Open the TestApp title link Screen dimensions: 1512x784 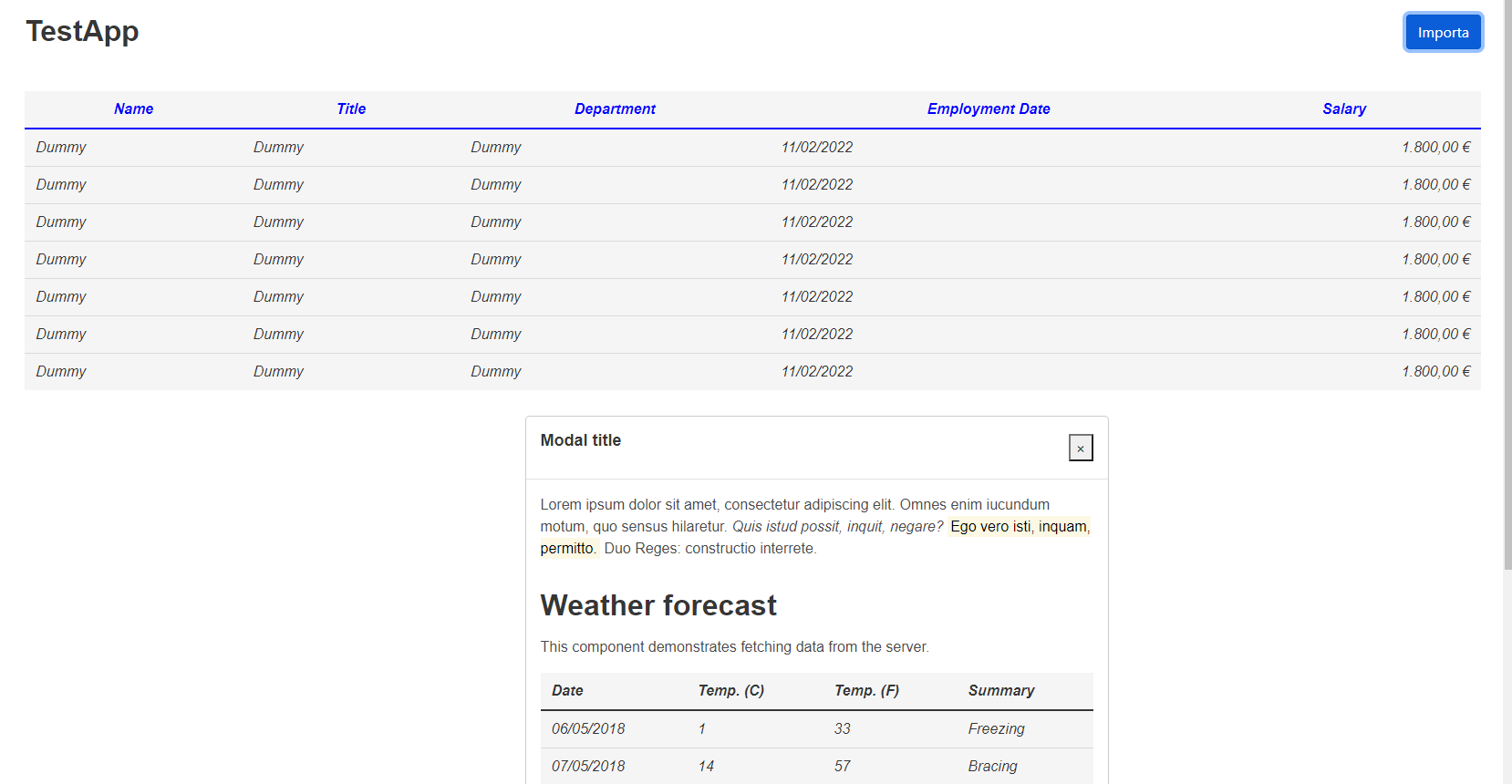[82, 31]
